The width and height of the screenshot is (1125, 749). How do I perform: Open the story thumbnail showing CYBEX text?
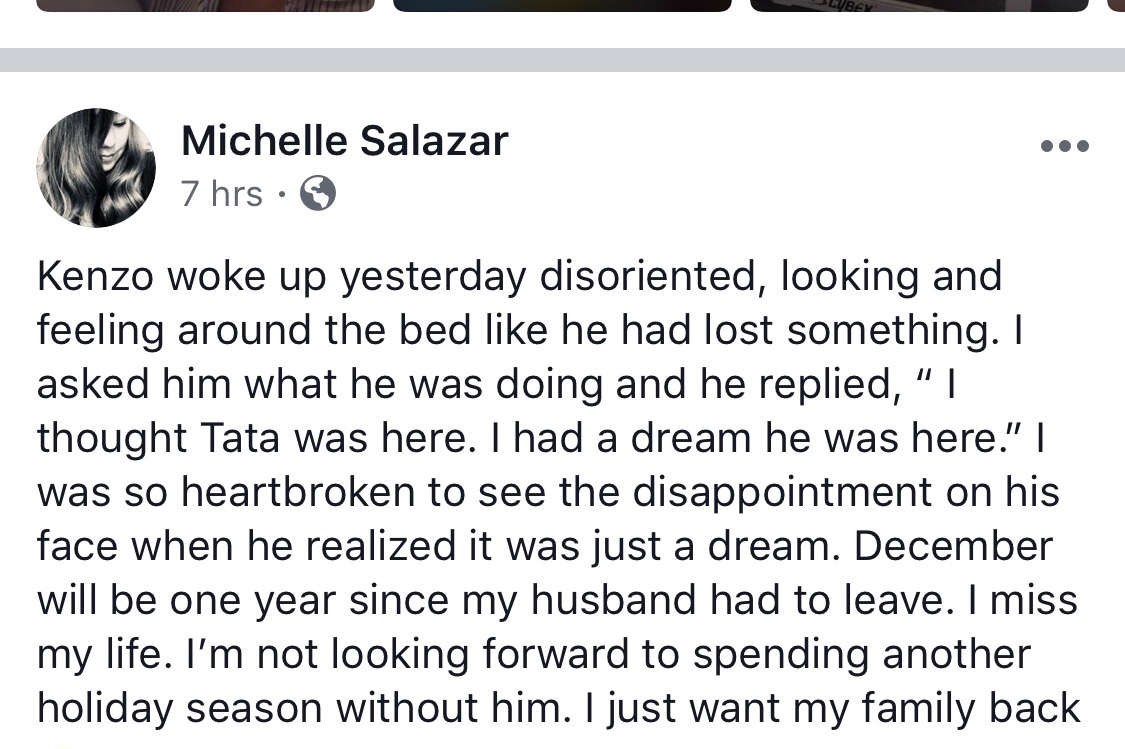pyautogui.click(x=919, y=6)
